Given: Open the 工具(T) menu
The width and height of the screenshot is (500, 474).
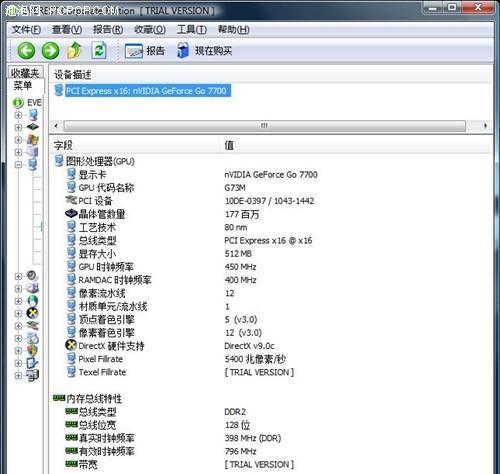Looking at the screenshot, I should click(x=192, y=30).
